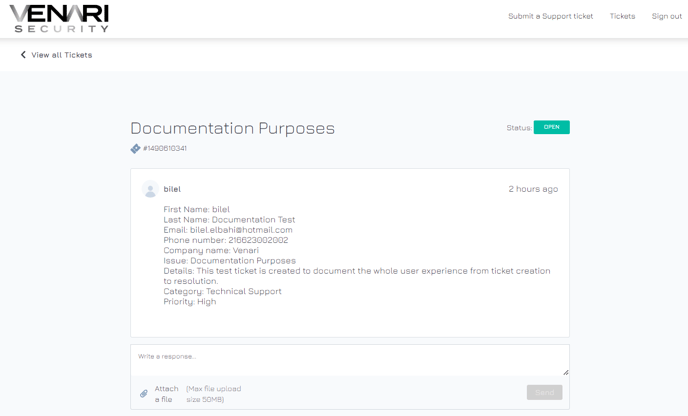Click the Documentation Purposes ticket title
Image resolution: width=688 pixels, height=416 pixels.
point(232,128)
